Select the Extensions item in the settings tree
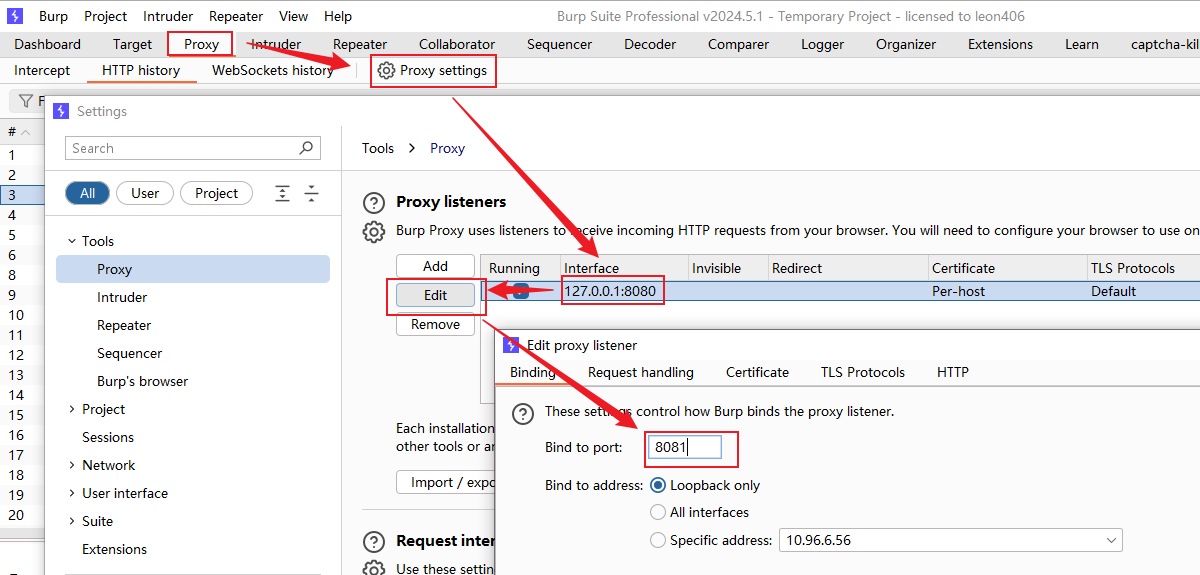 coord(114,549)
